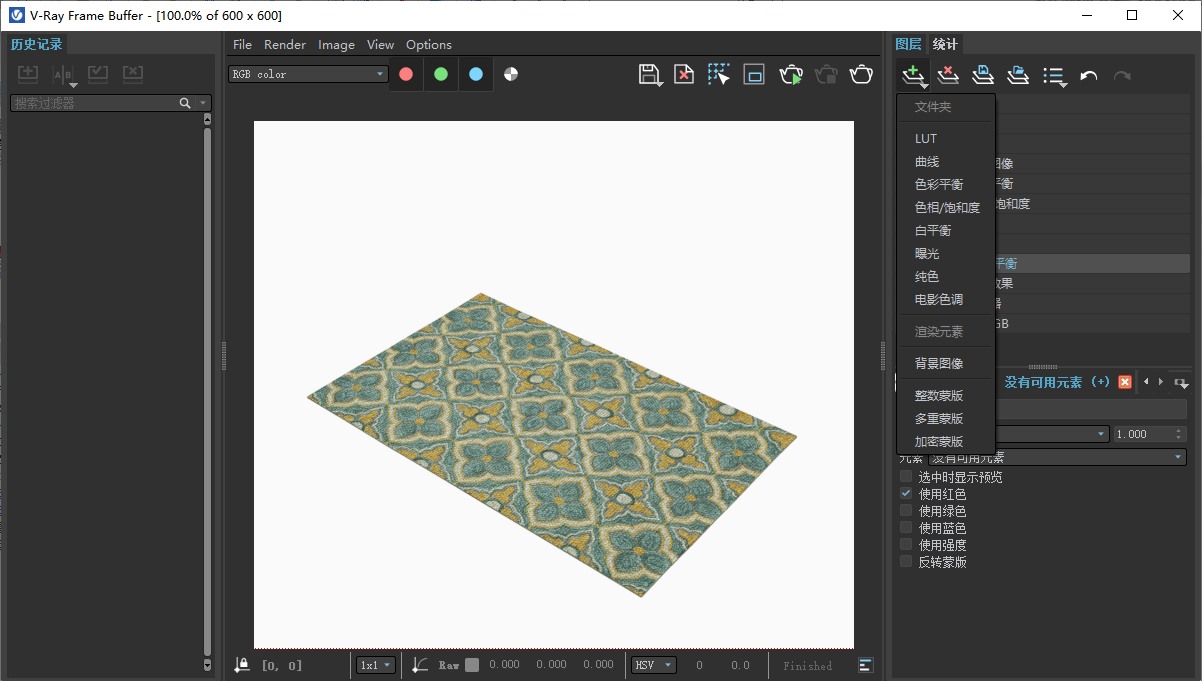This screenshot has height=681, width=1202.
Task: Click the save image icon in toolbar
Action: click(649, 74)
